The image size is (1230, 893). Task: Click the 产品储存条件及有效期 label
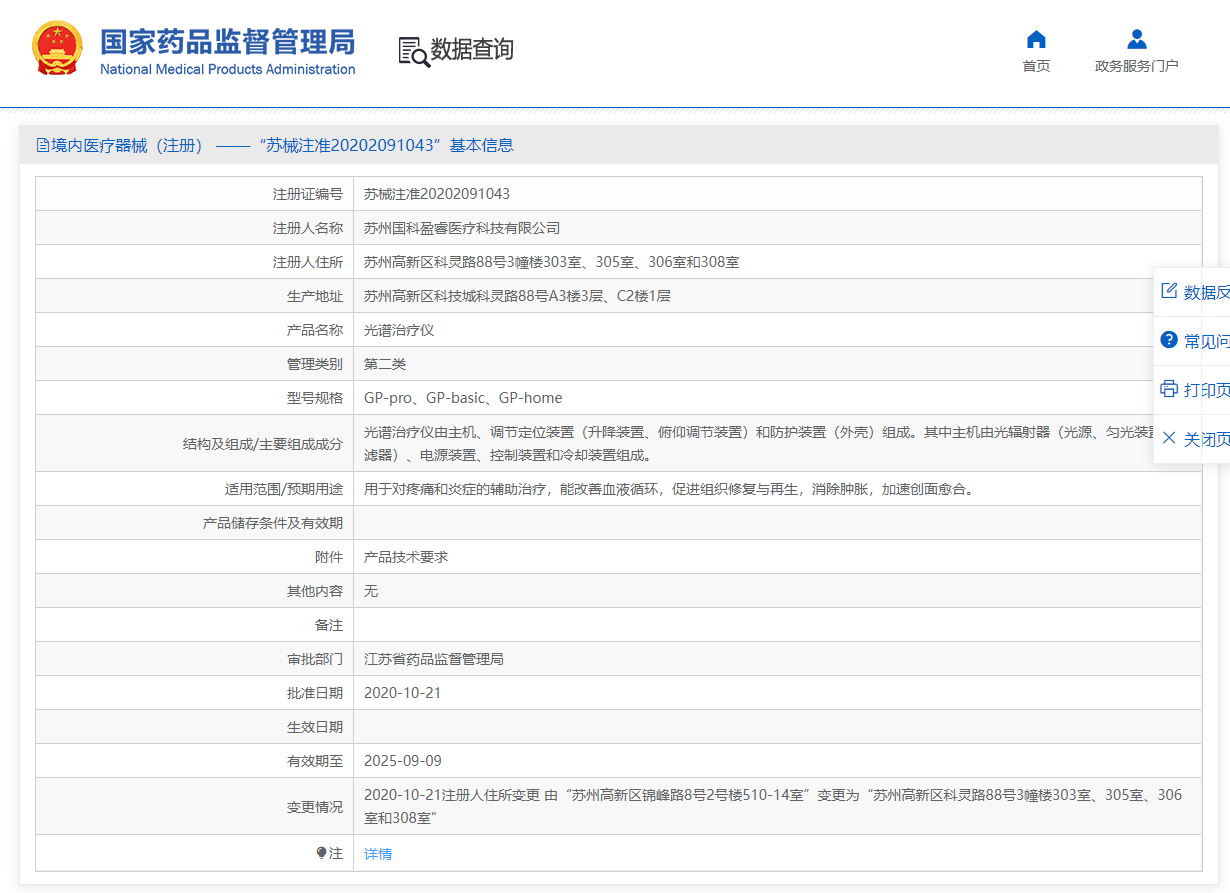[273, 523]
